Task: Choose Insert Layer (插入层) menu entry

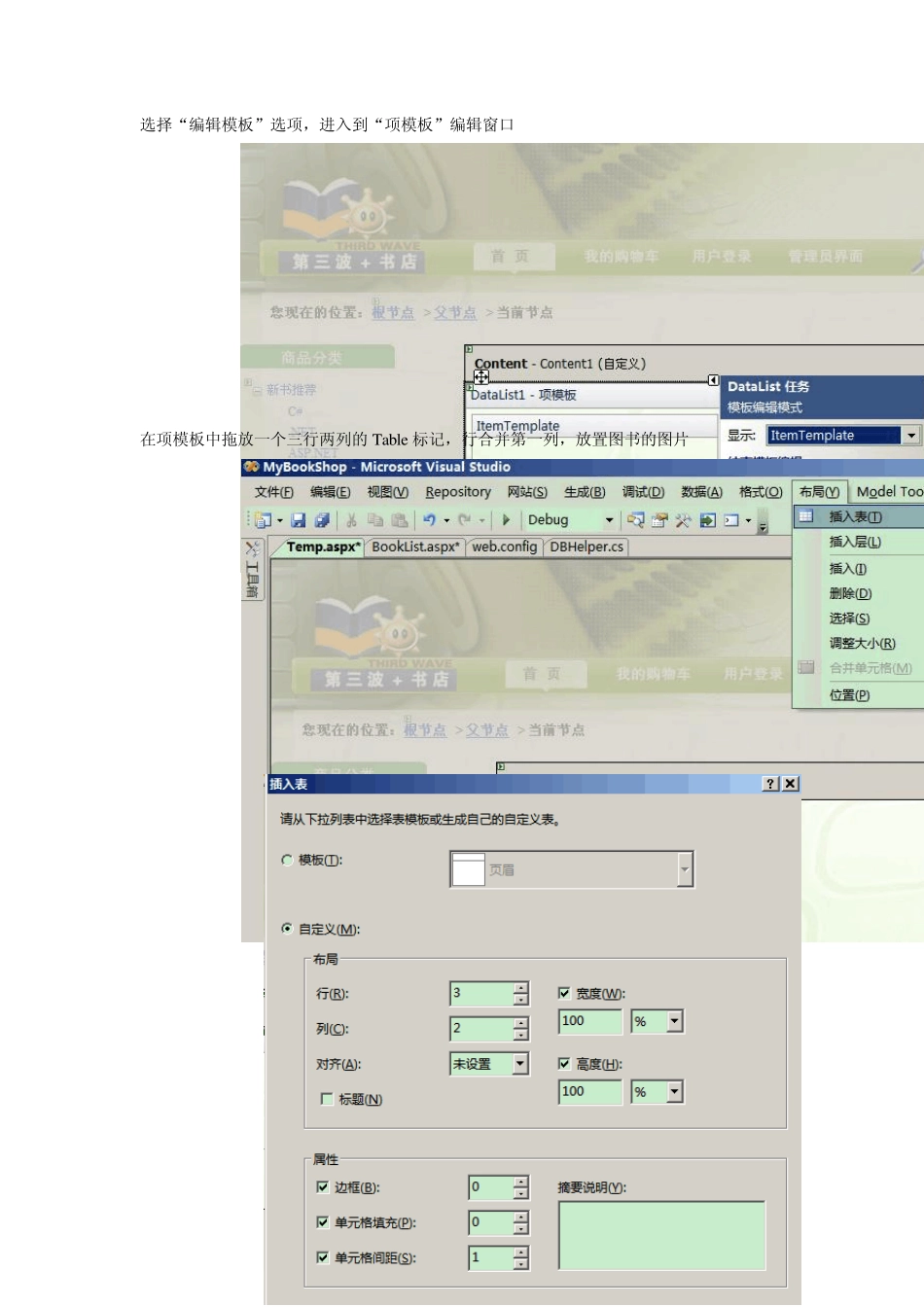Action: (x=856, y=542)
